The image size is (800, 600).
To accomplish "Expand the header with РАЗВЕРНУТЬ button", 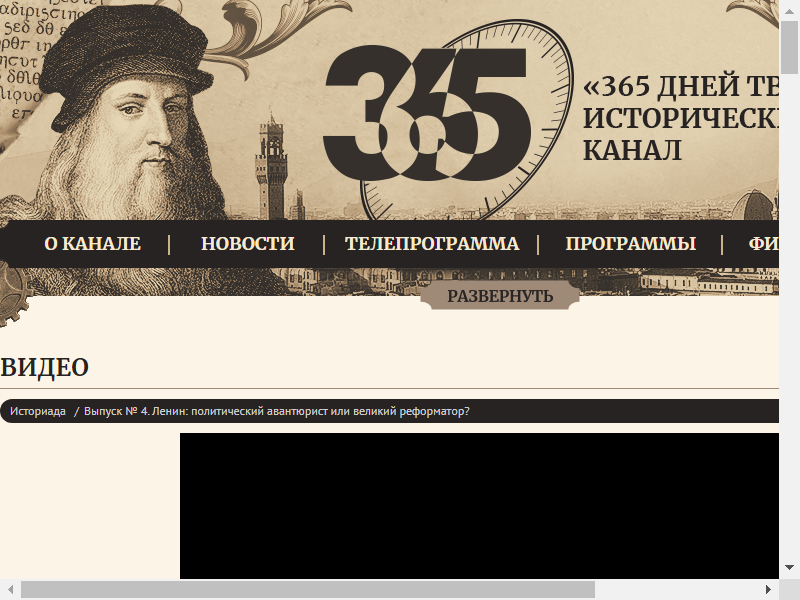I will point(500,296).
